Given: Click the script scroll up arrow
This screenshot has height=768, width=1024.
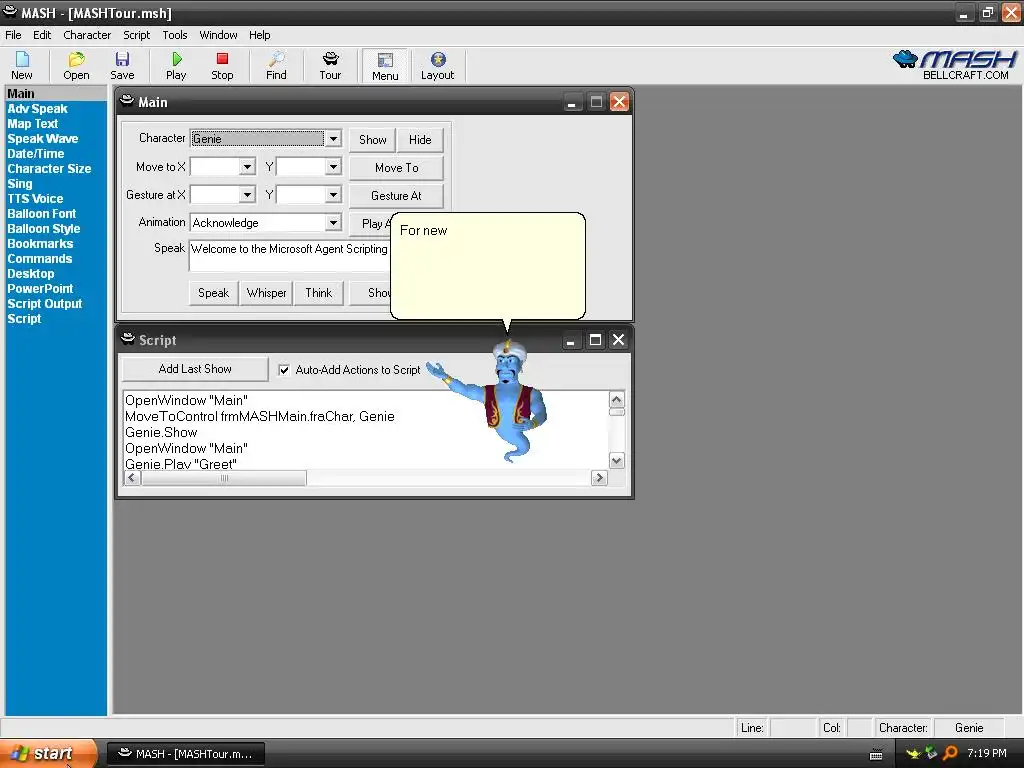Looking at the screenshot, I should [616, 399].
